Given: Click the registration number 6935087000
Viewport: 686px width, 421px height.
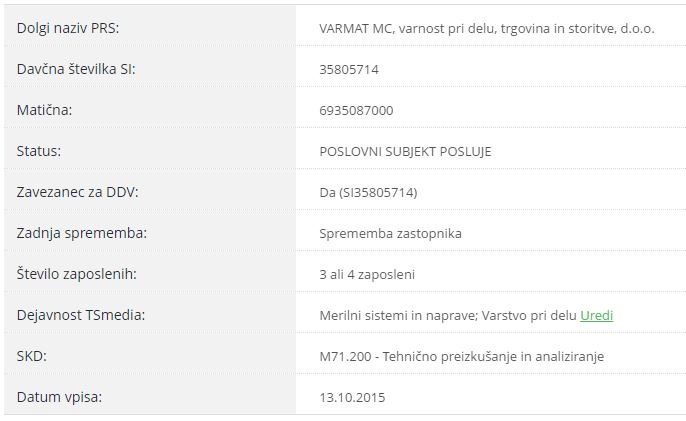Looking at the screenshot, I should click(355, 110).
